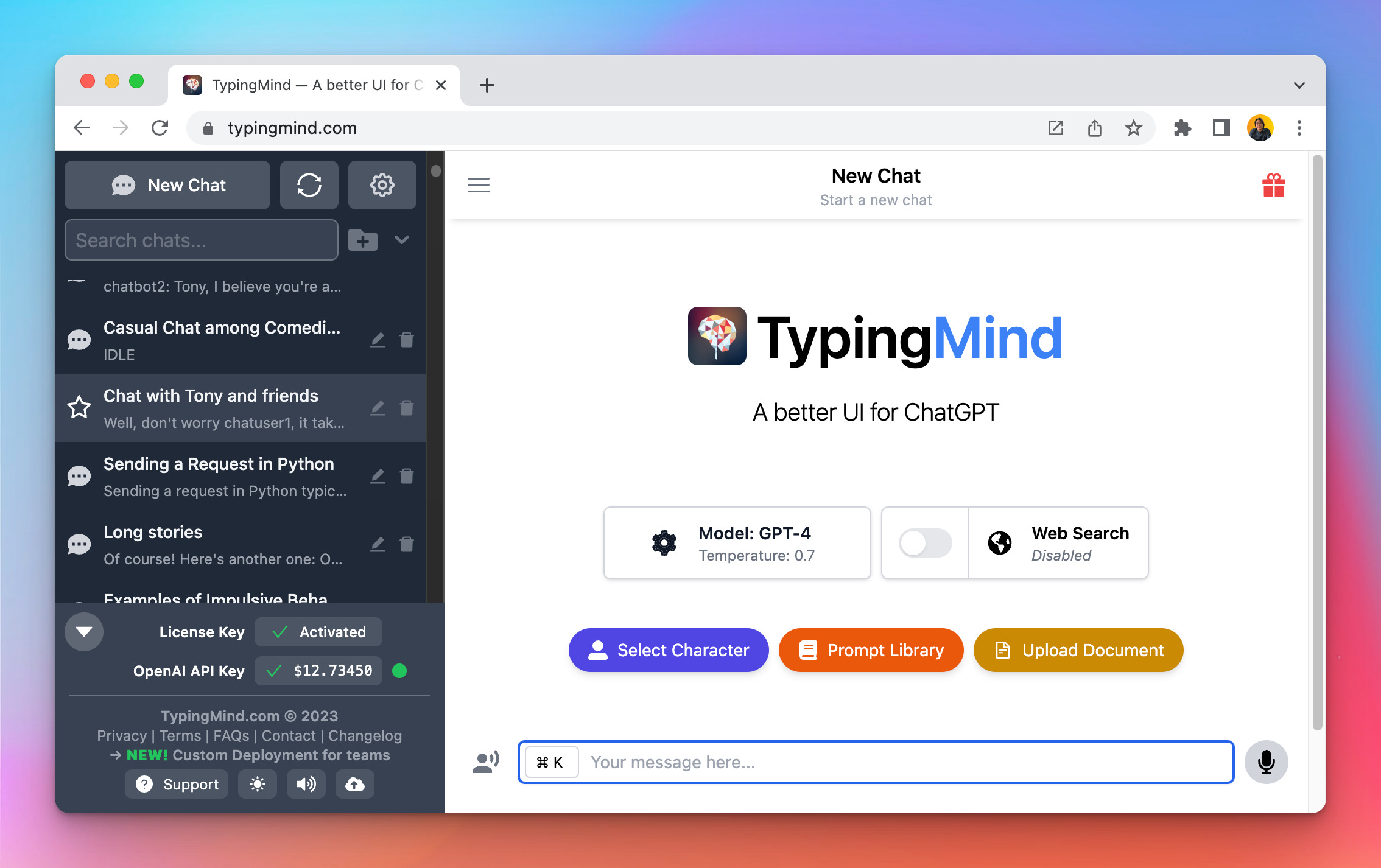Viewport: 1381px width, 868px height.
Task: Toggle text-to-speech speaker icon
Action: (x=306, y=784)
